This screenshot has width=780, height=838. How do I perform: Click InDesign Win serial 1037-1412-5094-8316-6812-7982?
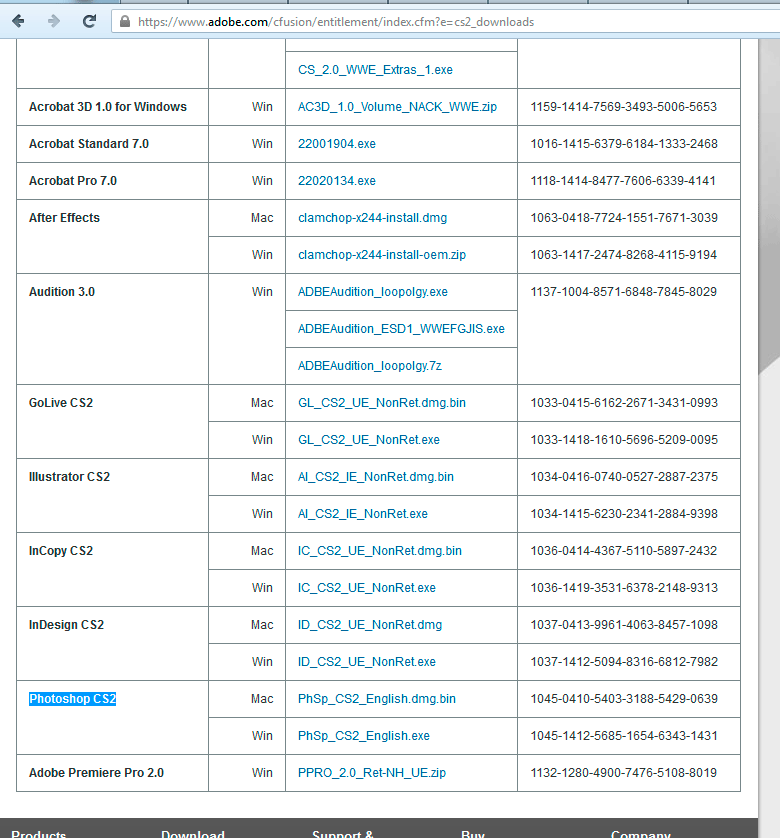pos(624,662)
